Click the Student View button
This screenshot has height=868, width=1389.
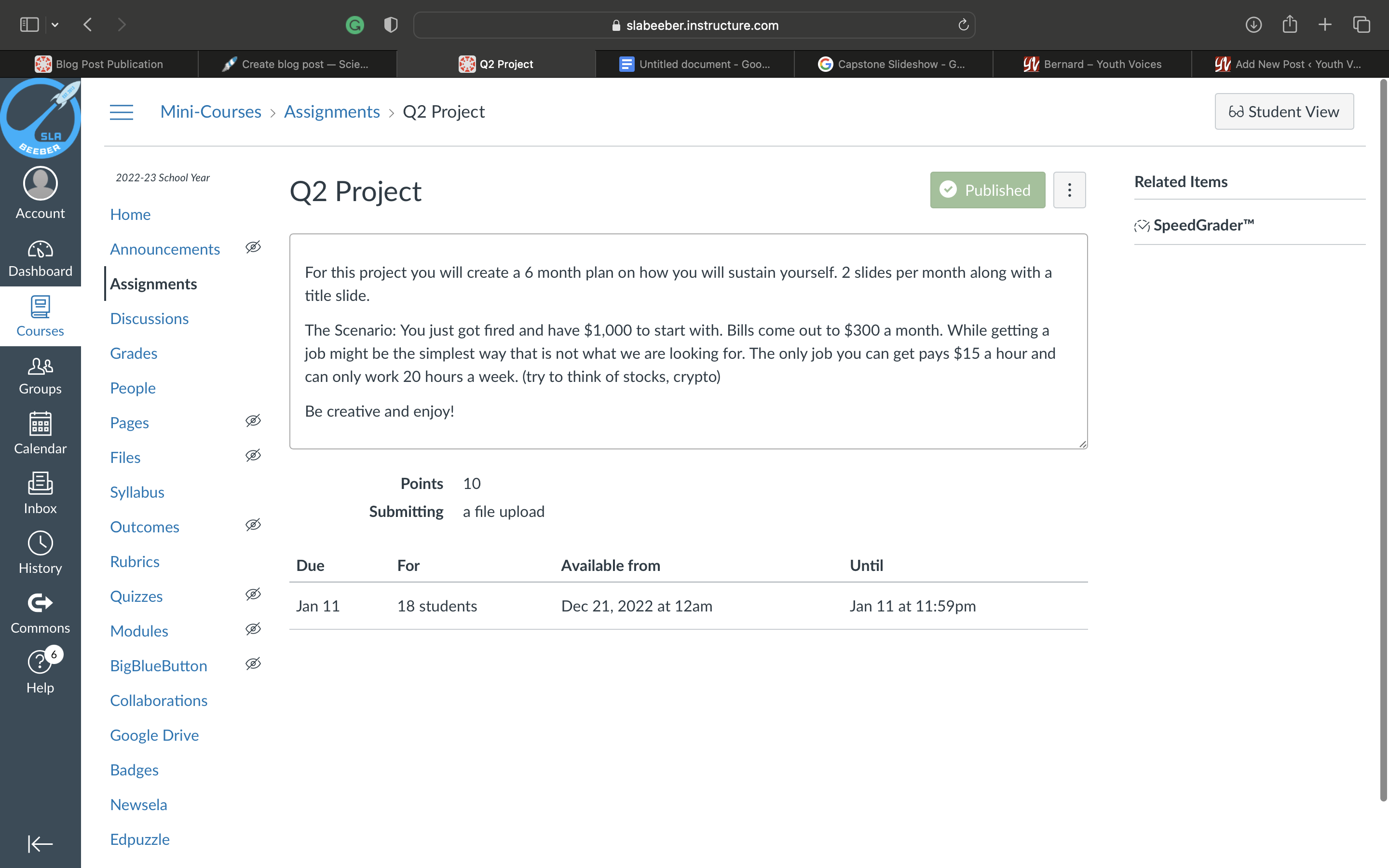[1284, 112]
